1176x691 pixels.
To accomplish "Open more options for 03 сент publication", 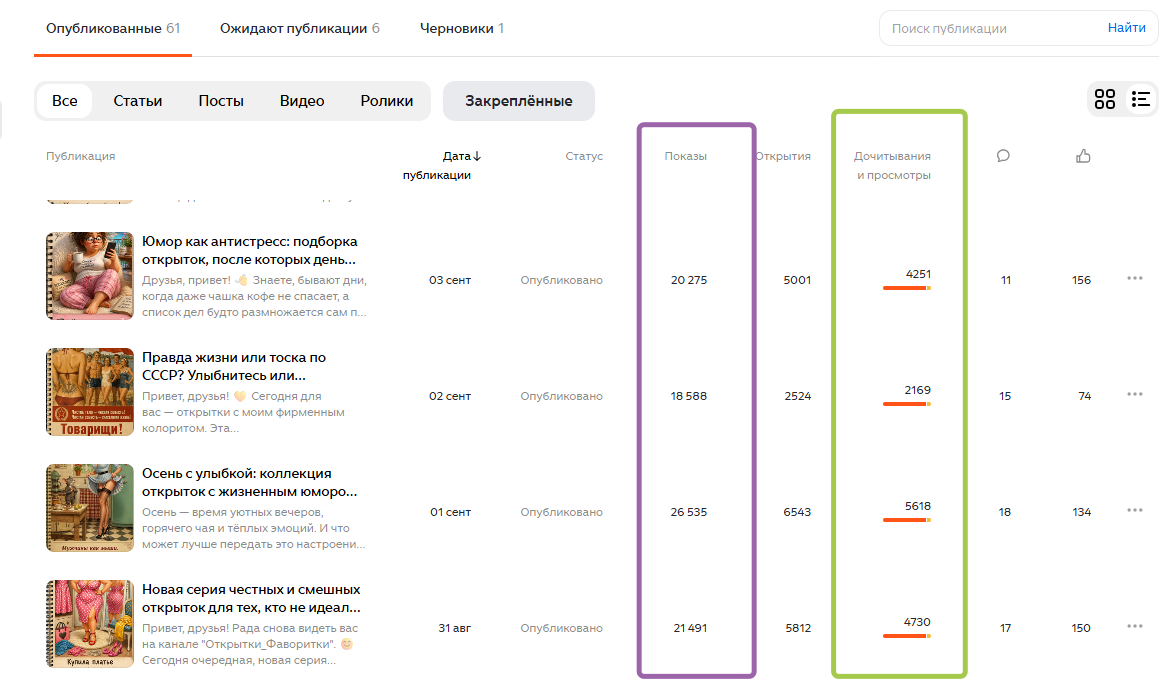I will click(x=1135, y=278).
